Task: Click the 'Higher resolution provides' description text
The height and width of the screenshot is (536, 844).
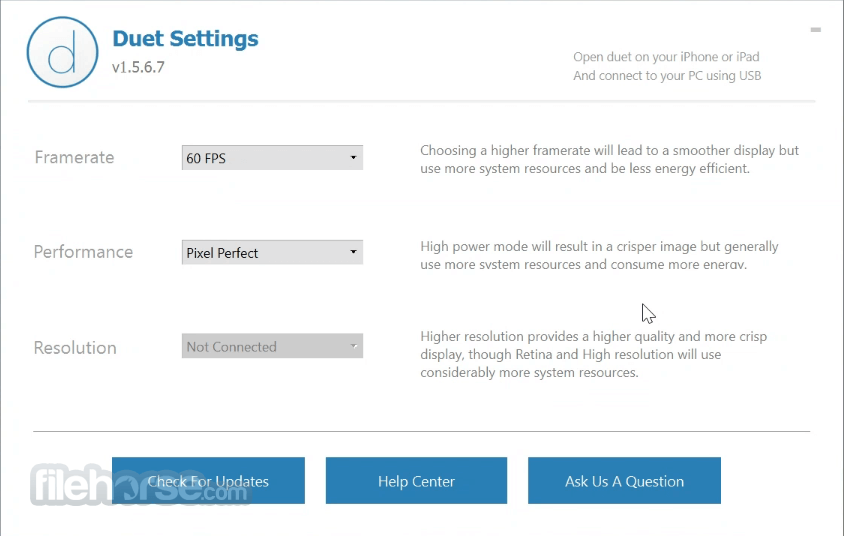Action: point(594,354)
